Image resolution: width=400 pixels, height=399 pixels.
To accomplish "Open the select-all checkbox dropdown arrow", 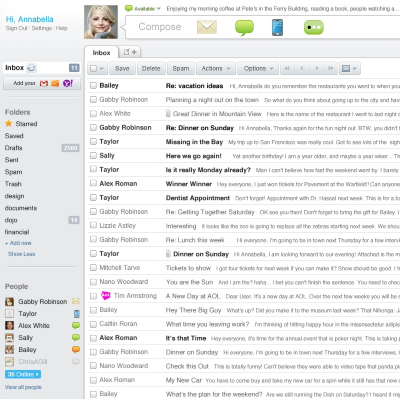I will pyautogui.click(x=102, y=69).
